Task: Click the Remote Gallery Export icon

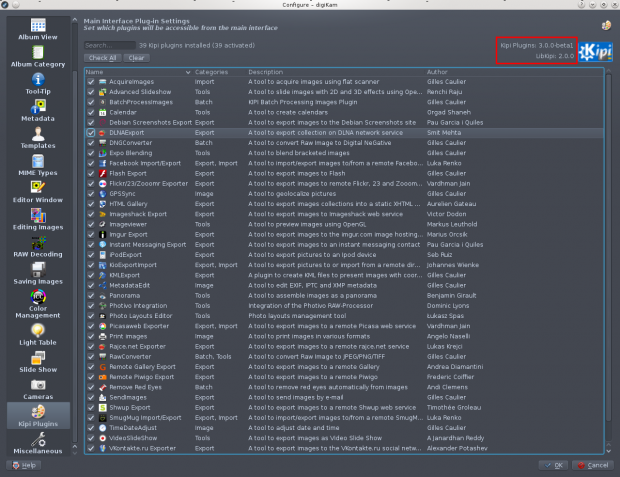Action: click(102, 367)
